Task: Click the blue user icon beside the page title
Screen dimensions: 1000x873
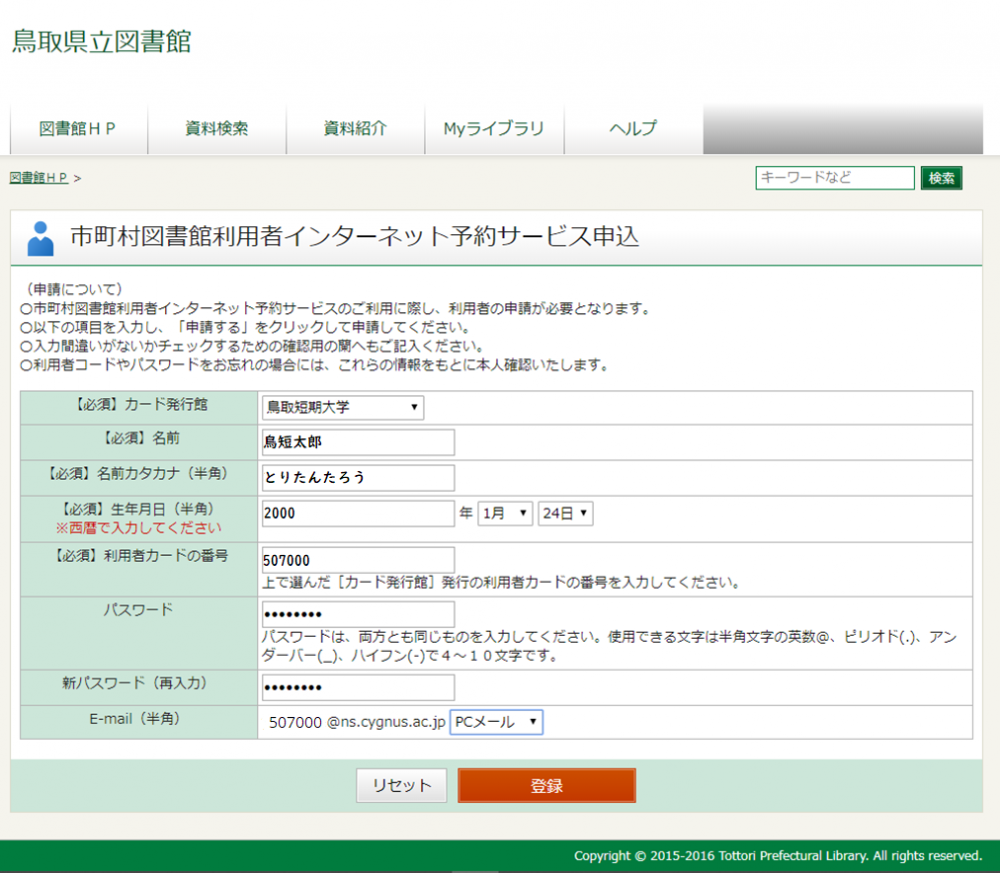Action: tap(41, 238)
